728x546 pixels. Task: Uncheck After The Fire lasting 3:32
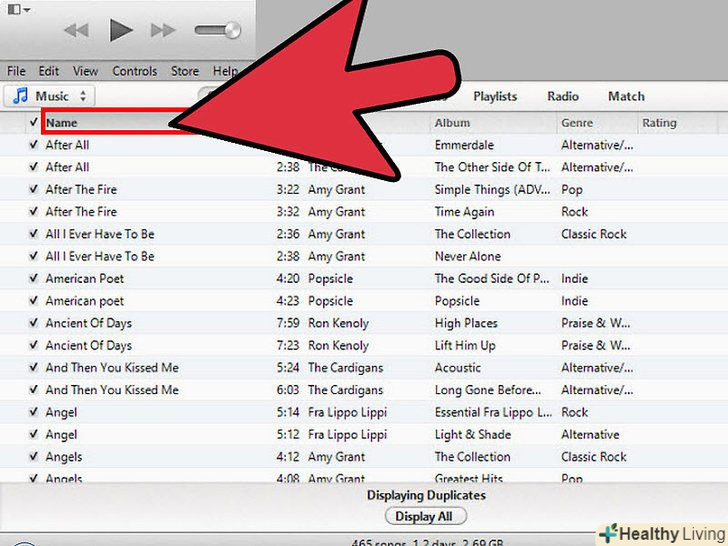(33, 212)
